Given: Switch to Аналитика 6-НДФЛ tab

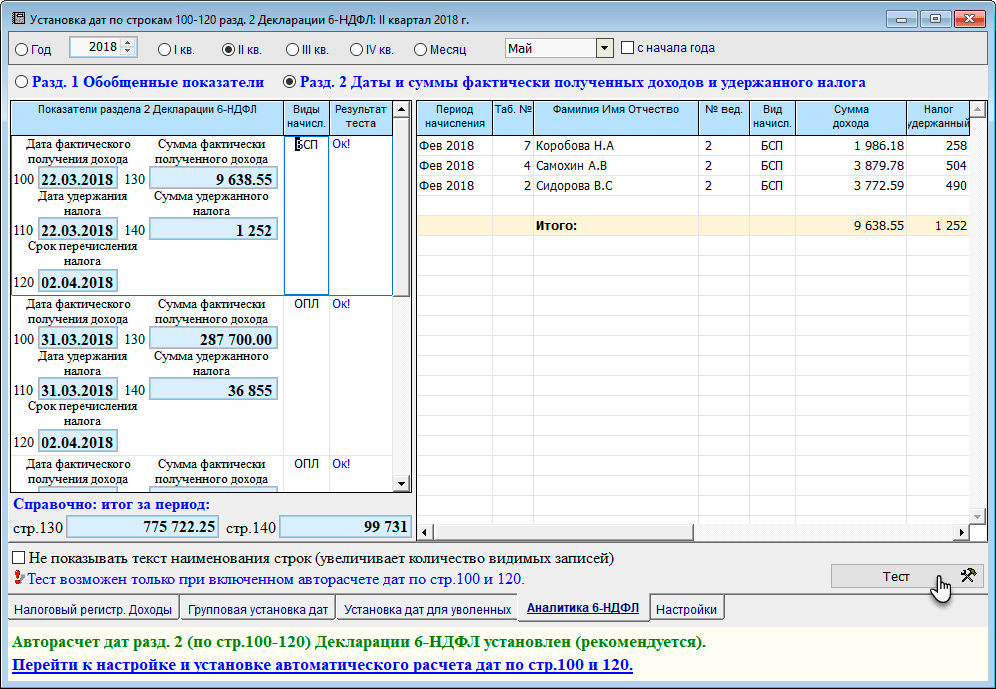Looking at the screenshot, I should [583, 607].
